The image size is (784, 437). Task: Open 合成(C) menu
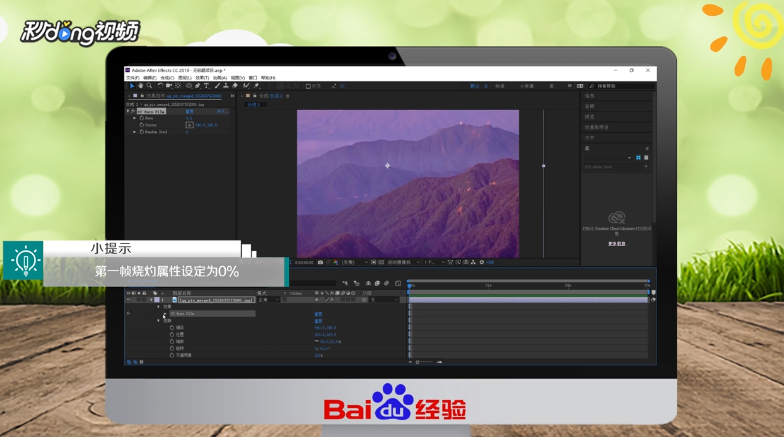pos(168,78)
